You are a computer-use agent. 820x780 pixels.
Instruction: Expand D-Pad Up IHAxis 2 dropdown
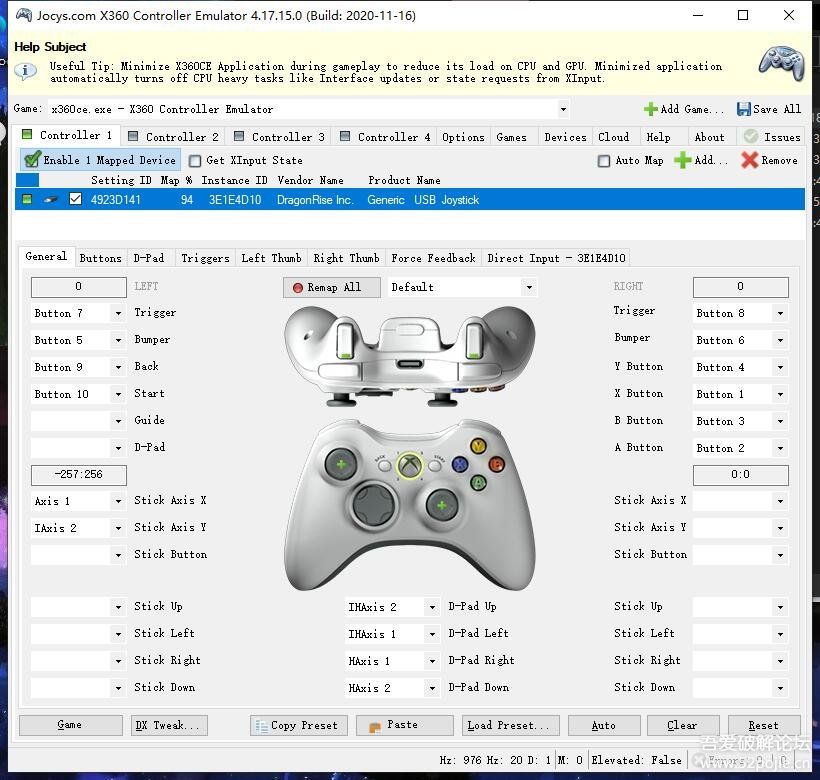click(x=432, y=607)
